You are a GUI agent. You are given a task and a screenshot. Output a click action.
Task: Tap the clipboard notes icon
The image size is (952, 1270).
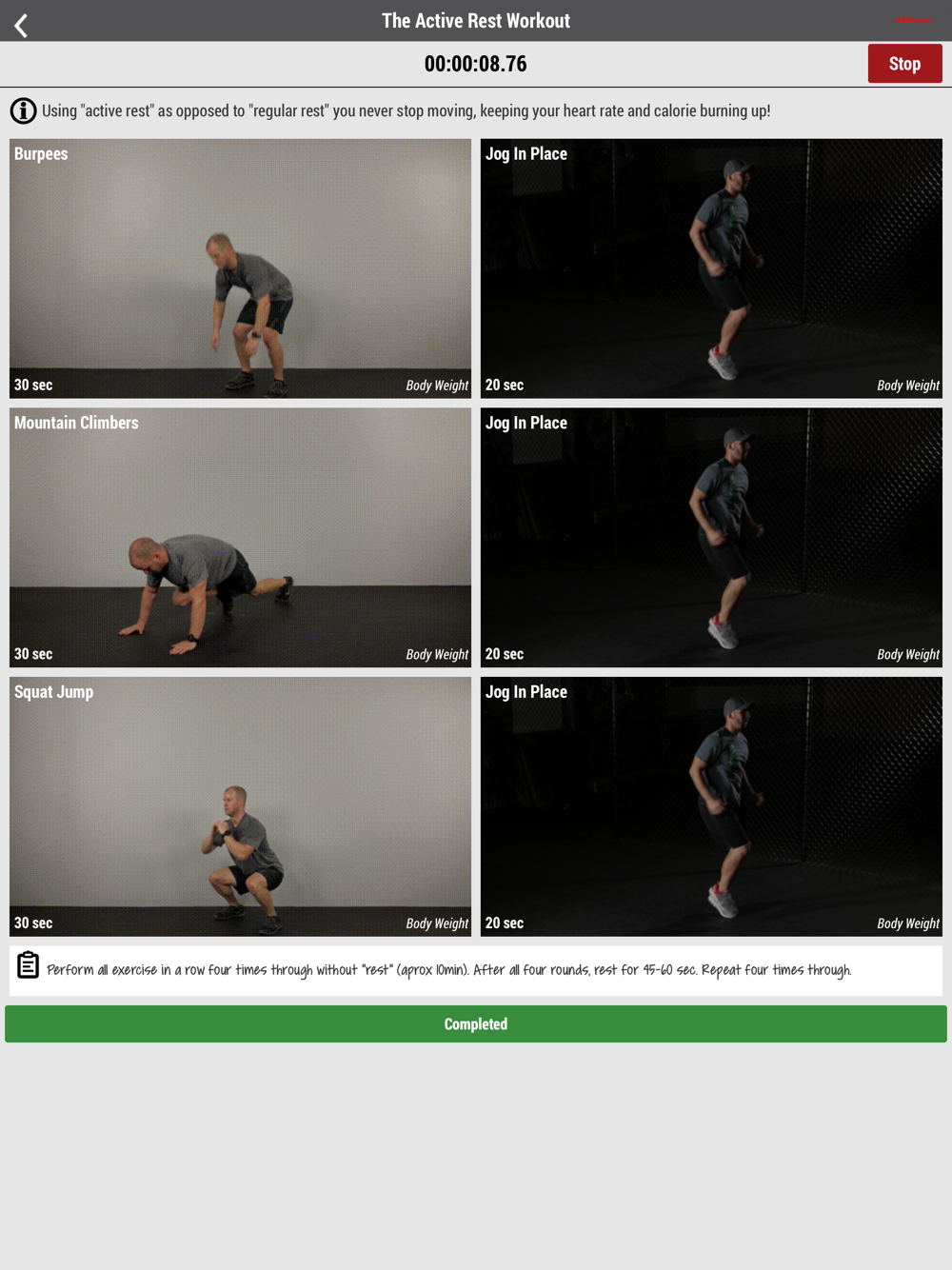point(29,965)
